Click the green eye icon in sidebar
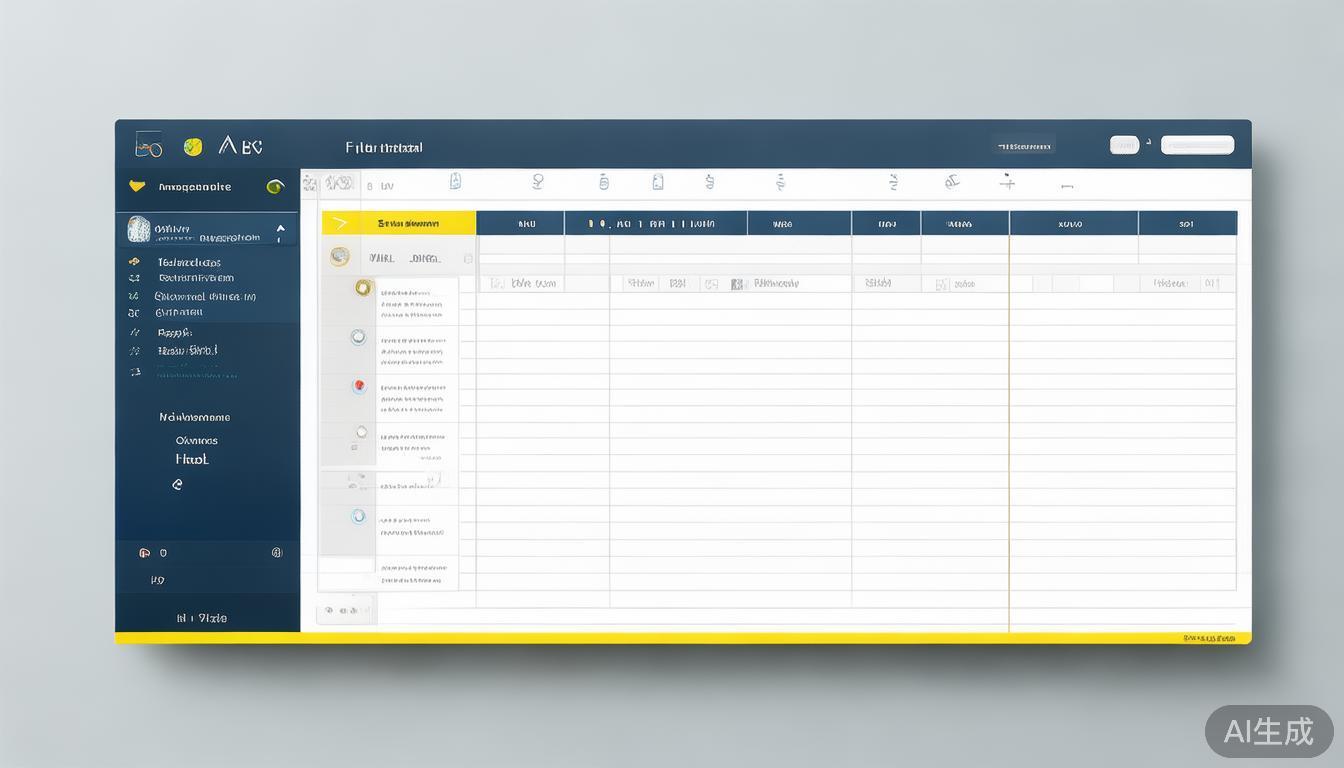 click(x=275, y=186)
